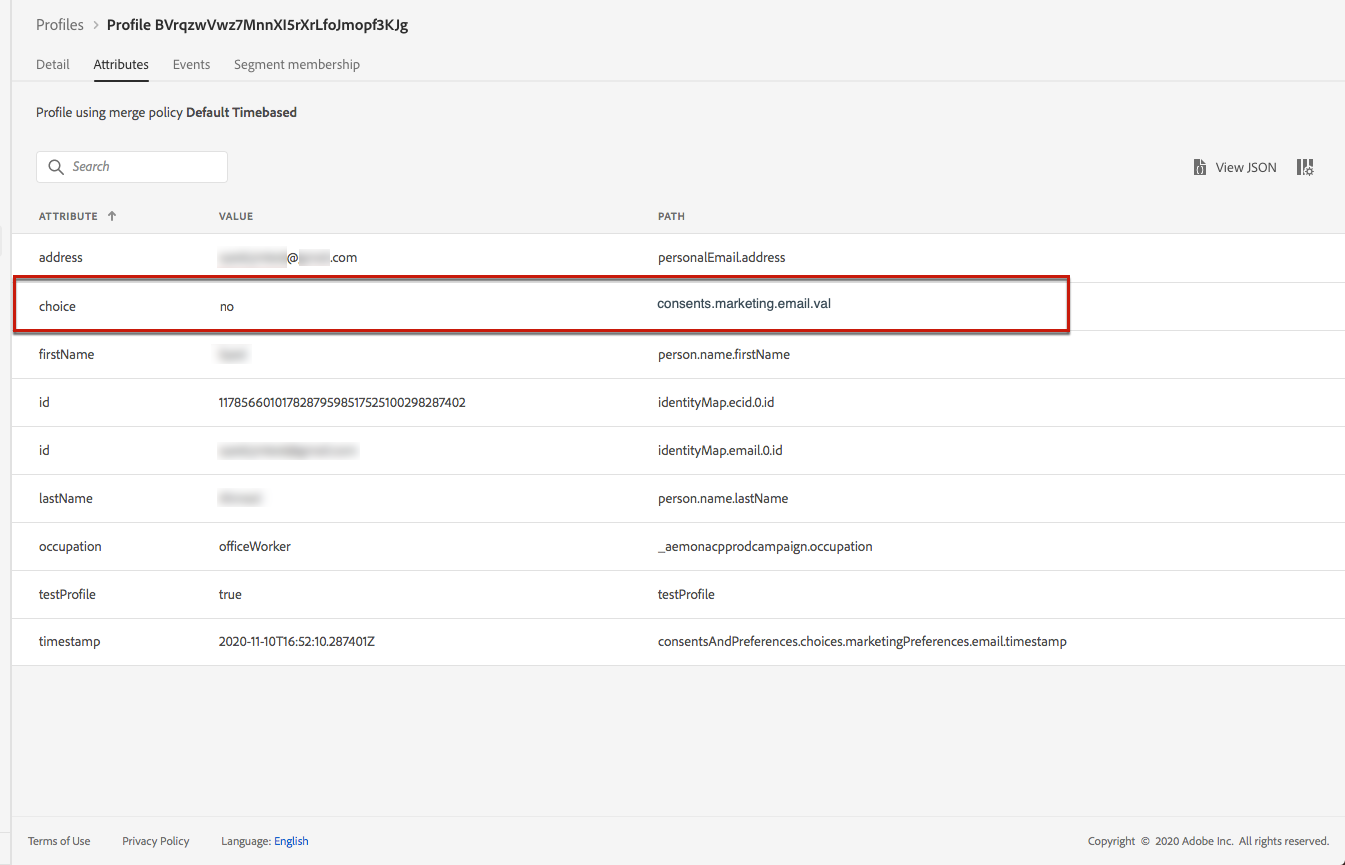Screen dimensions: 1345x865
Task: Switch to the Detail tab
Action: point(53,64)
